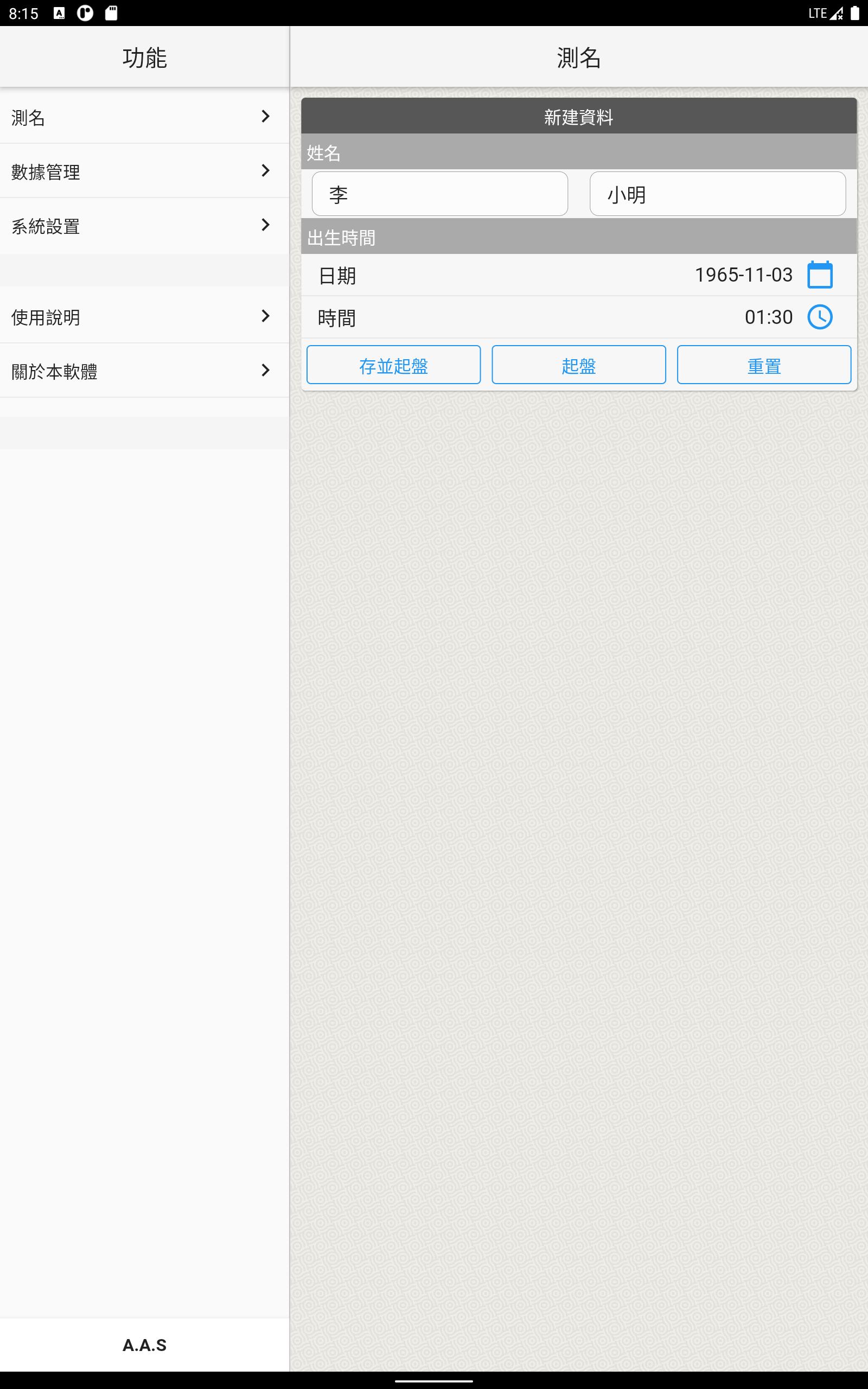Open the 測名 menu item

pos(145,117)
